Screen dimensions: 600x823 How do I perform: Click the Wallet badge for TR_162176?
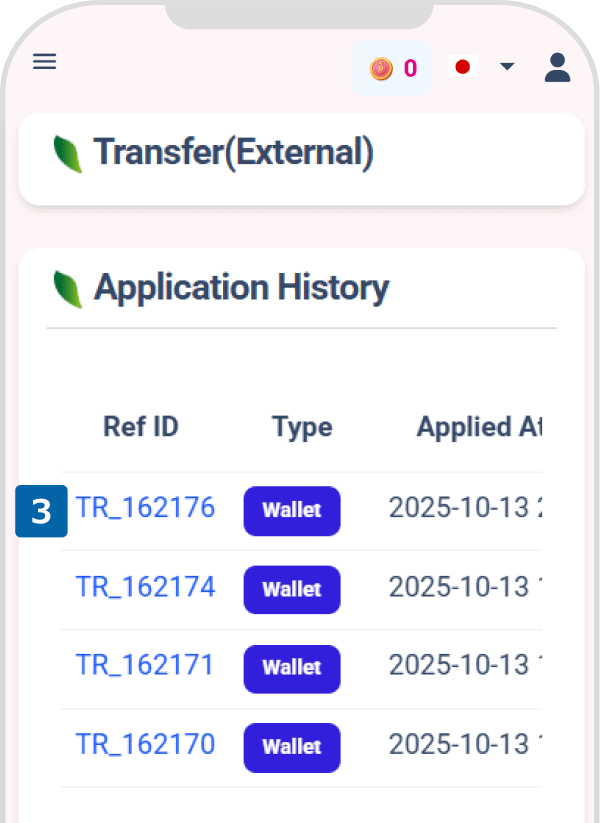[292, 510]
